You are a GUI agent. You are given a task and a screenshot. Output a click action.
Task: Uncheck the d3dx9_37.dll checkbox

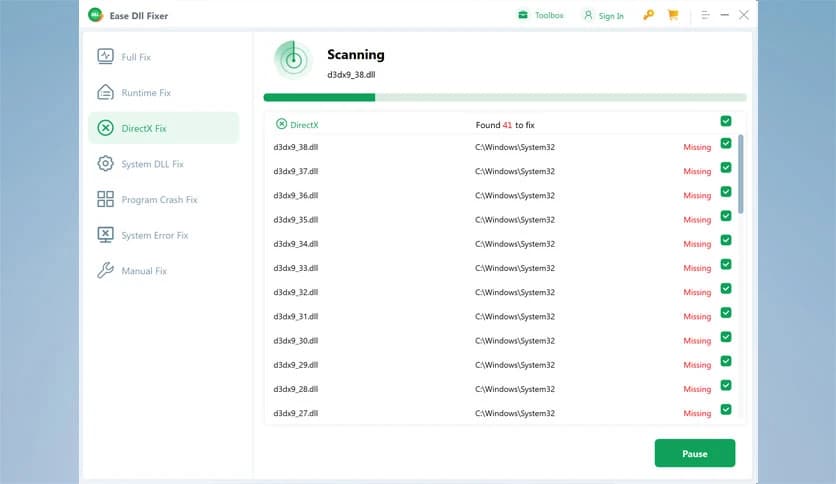(x=726, y=167)
